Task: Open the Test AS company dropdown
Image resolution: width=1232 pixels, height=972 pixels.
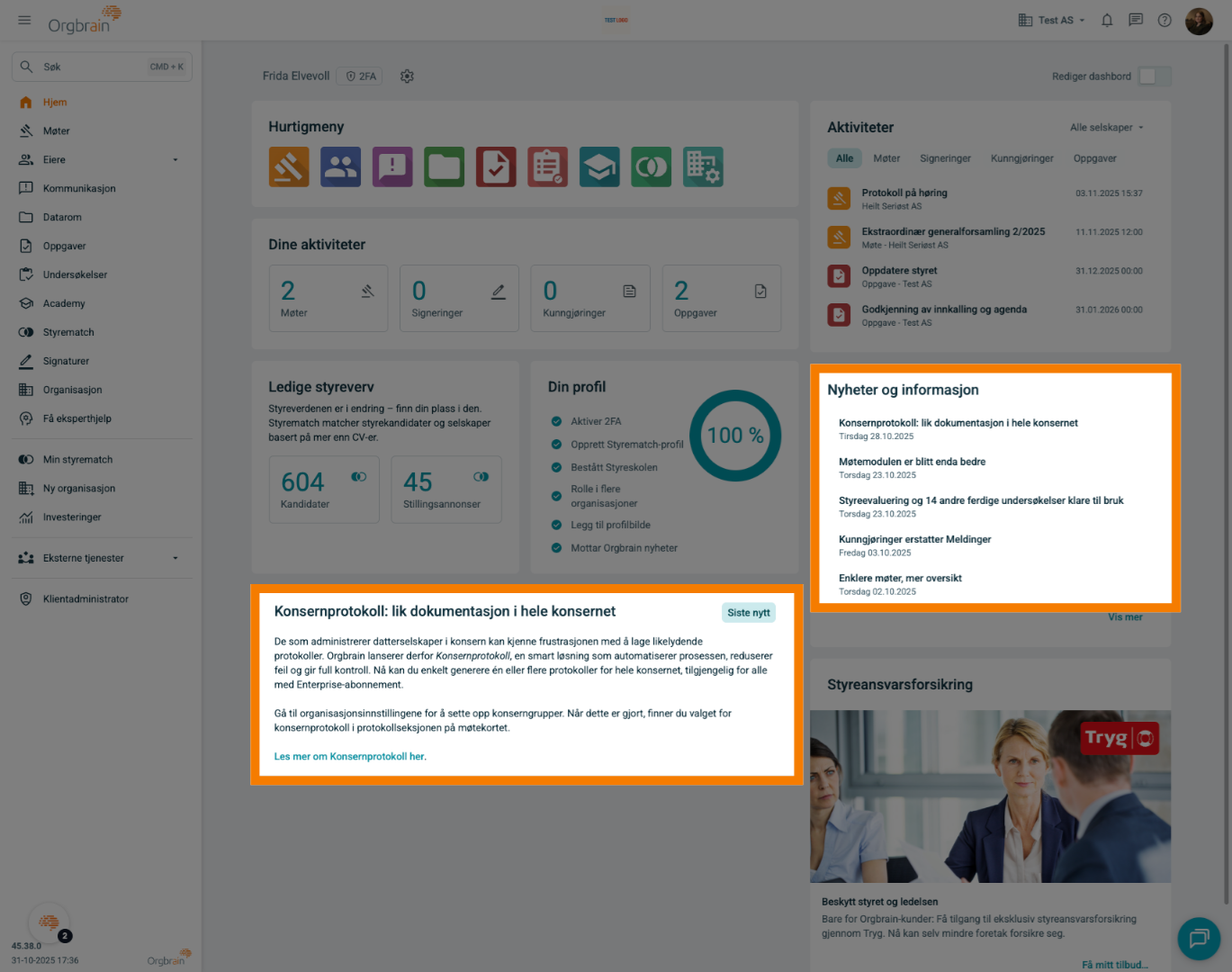Action: click(x=1051, y=20)
